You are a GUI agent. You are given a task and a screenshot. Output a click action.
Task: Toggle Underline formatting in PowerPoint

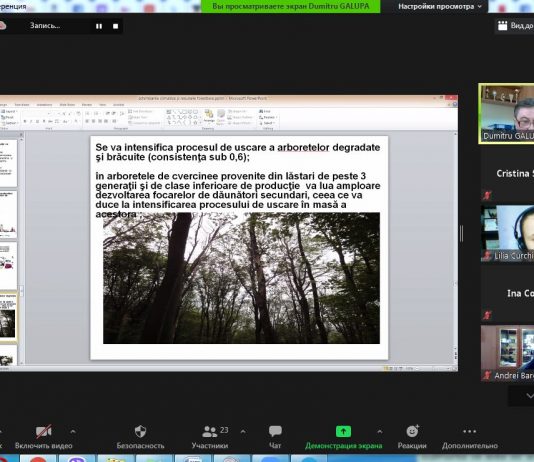tap(37, 121)
